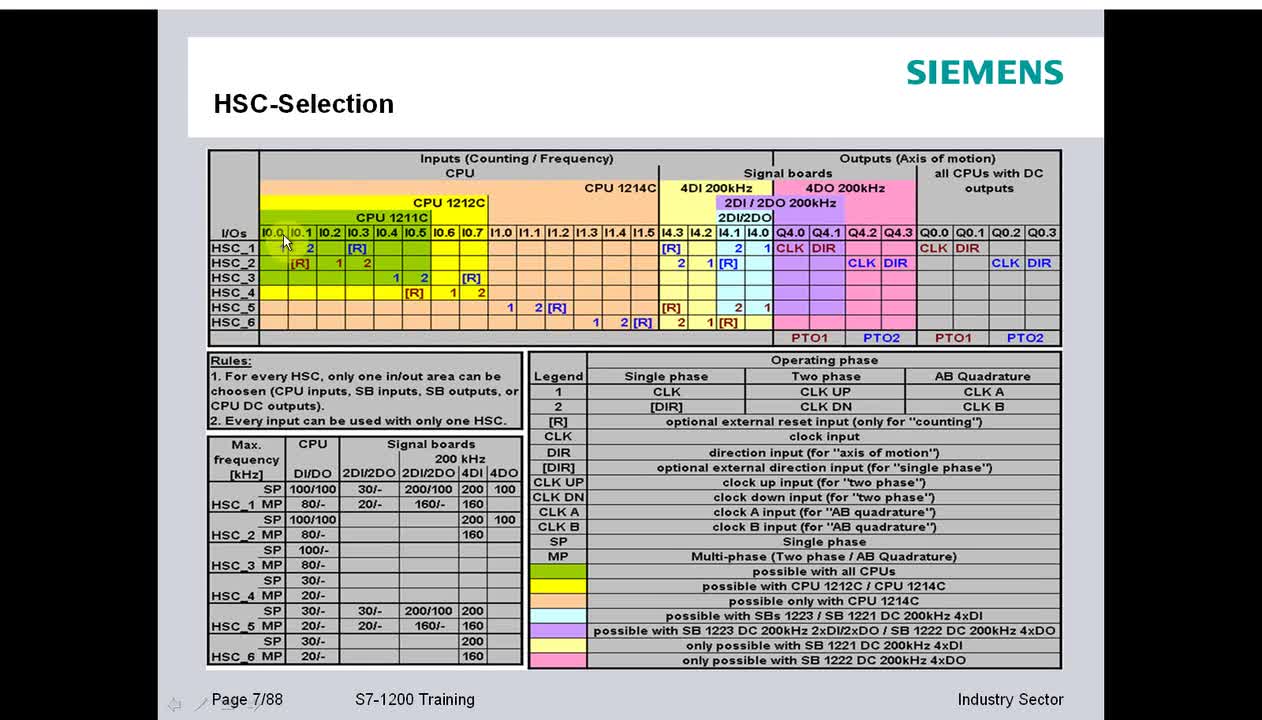Click the 'I/Os' row label
The height and width of the screenshot is (720, 1262).
(235, 233)
